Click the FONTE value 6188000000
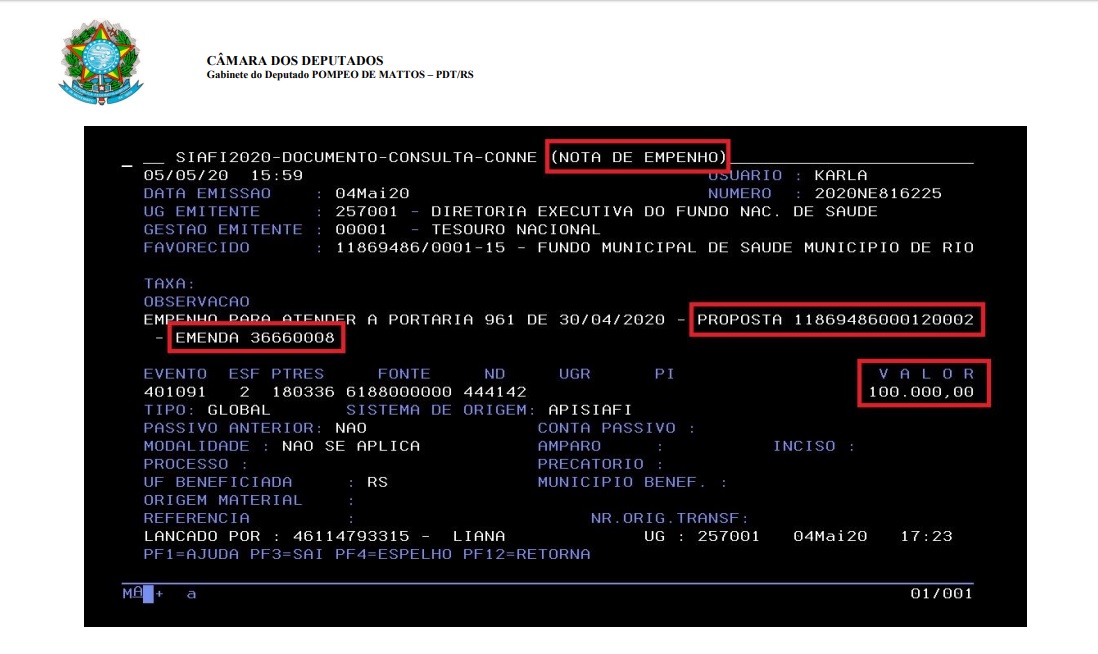Screen dimensions: 1098x654 [x=398, y=392]
